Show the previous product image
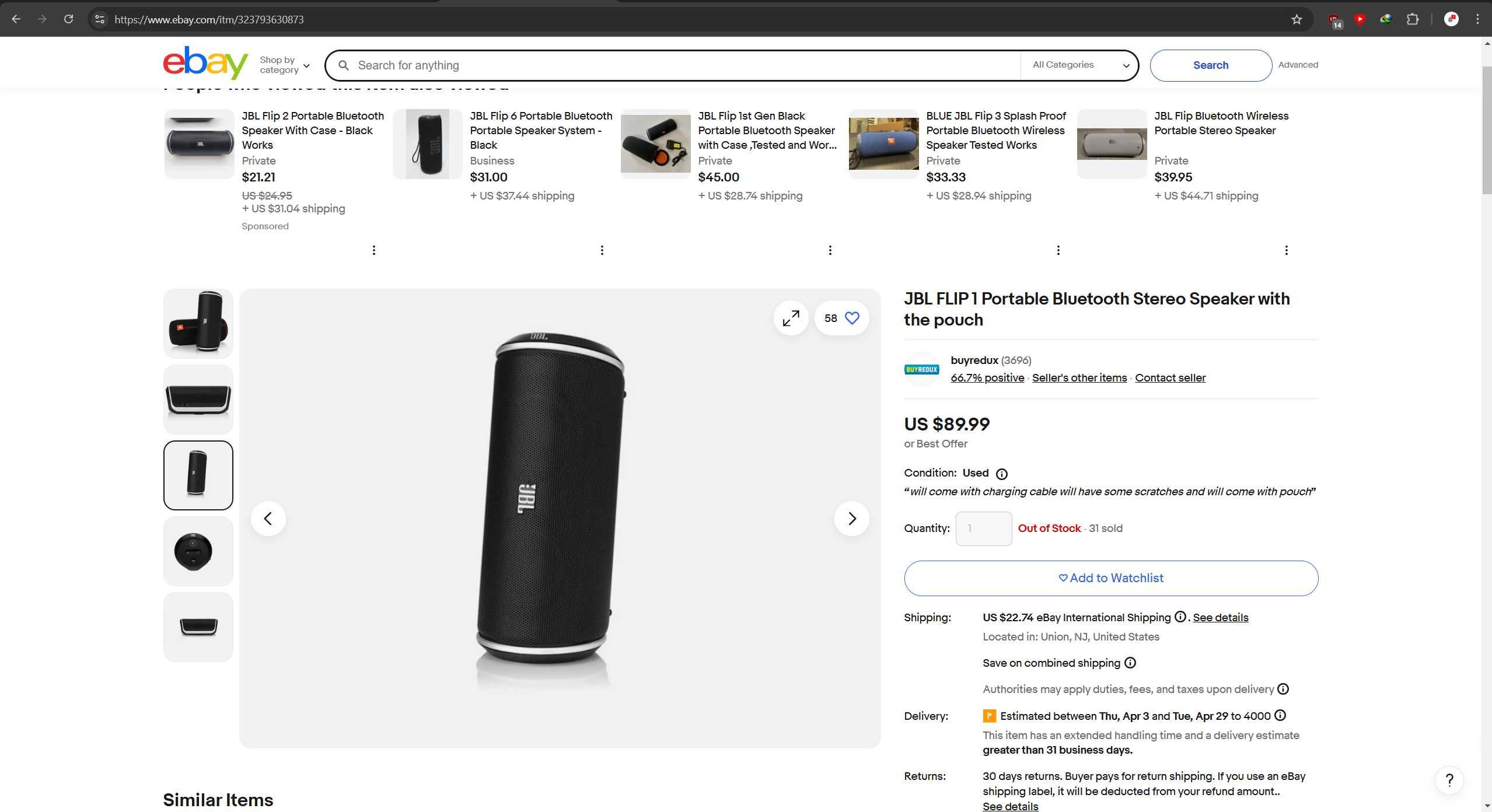The width and height of the screenshot is (1492, 812). pyautogui.click(x=268, y=518)
